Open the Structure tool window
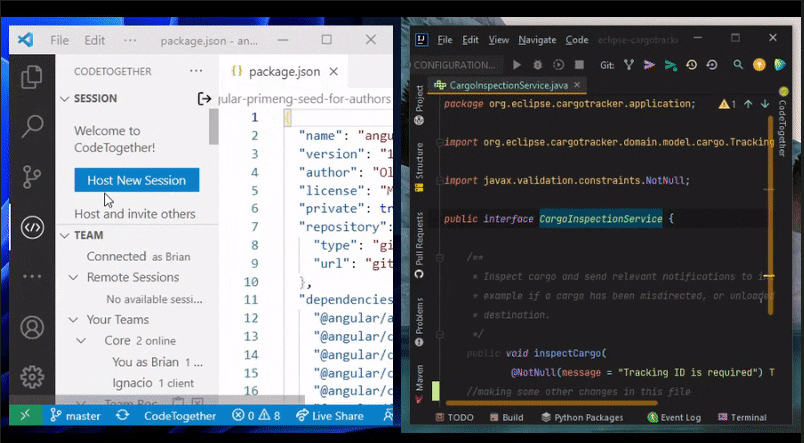The width and height of the screenshot is (804, 443). click(419, 167)
